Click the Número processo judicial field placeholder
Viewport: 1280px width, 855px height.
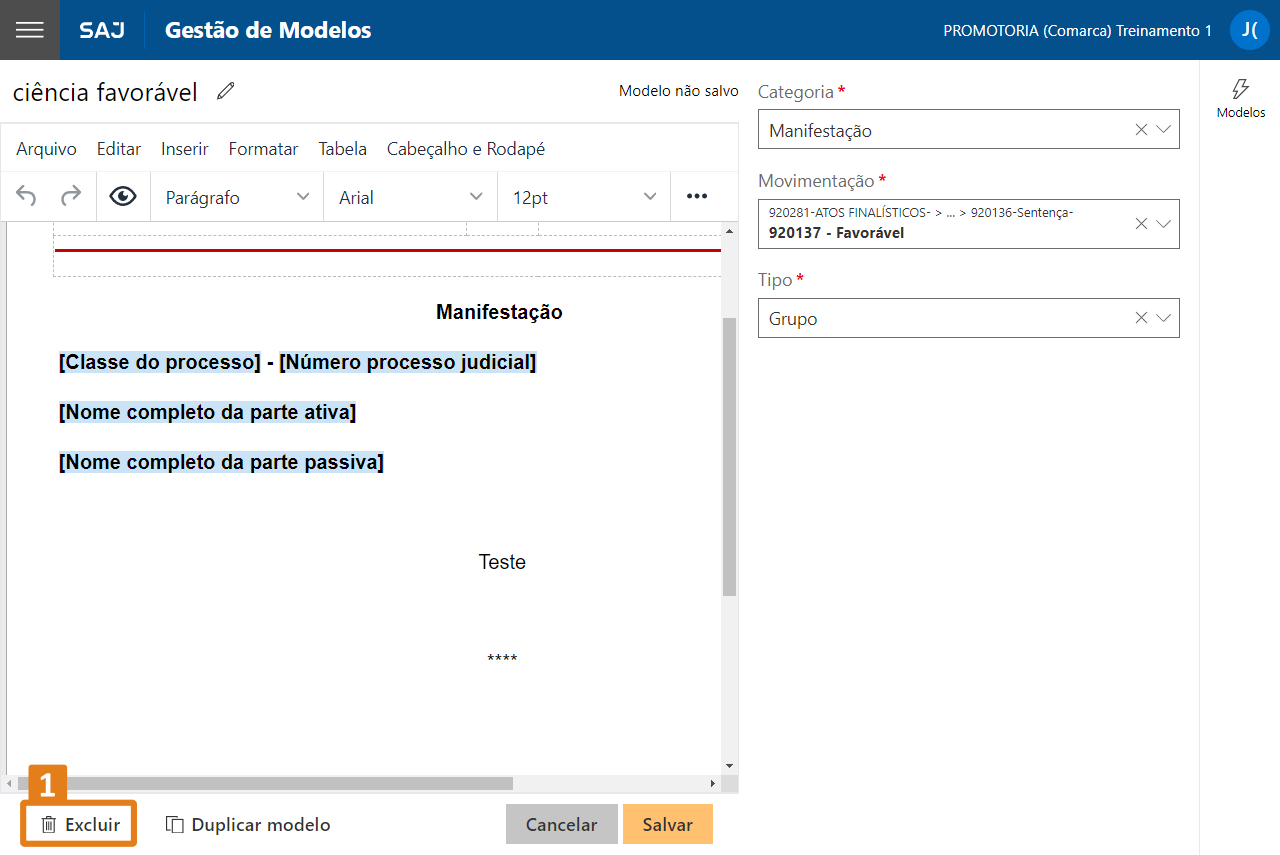pos(407,362)
